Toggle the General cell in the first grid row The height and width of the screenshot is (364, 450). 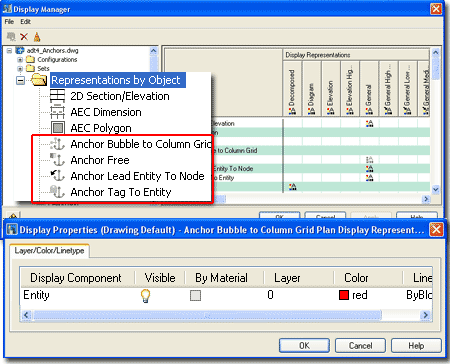(369, 124)
